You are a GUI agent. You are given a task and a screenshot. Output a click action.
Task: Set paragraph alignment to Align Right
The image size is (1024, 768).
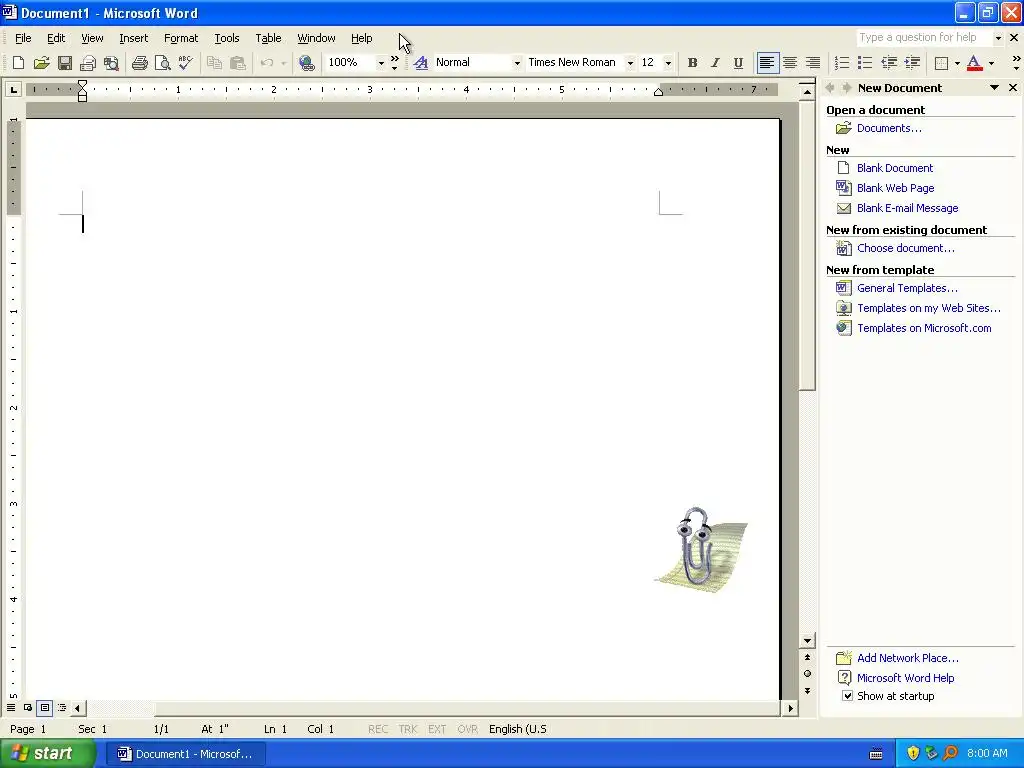[x=813, y=63]
